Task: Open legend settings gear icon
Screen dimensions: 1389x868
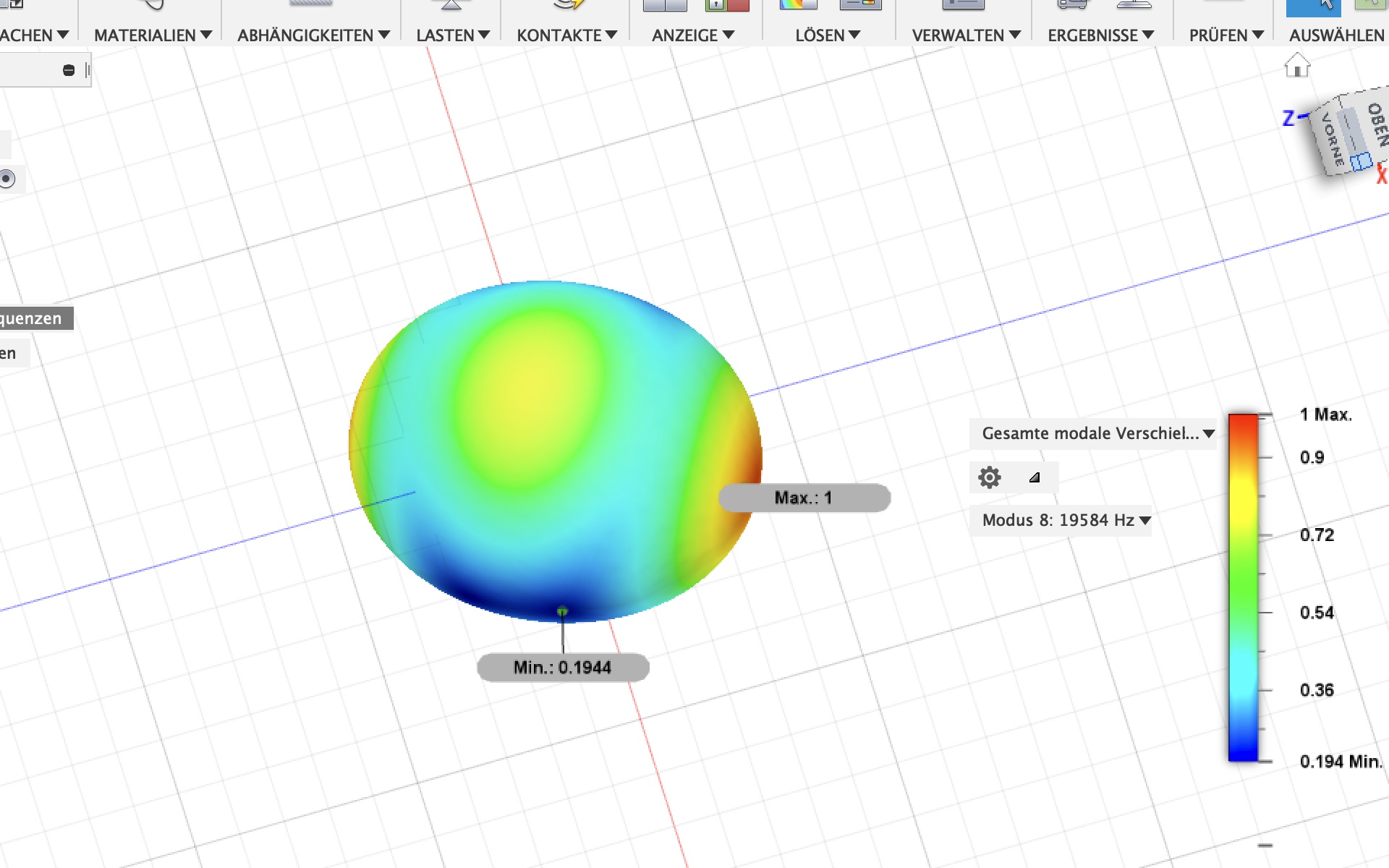Action: pyautogui.click(x=989, y=477)
